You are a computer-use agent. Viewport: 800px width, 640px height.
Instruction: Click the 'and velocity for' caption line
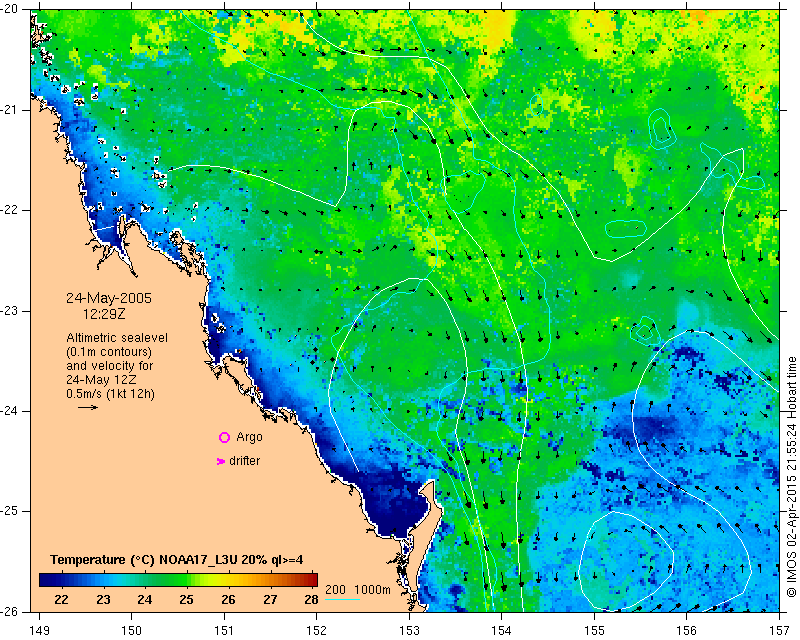click(110, 366)
